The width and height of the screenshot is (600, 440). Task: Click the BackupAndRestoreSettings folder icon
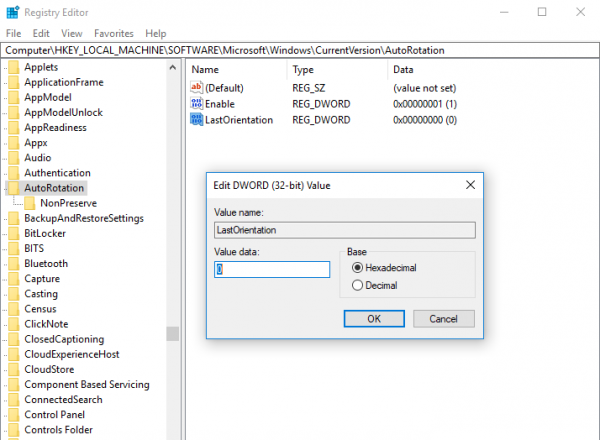point(14,218)
